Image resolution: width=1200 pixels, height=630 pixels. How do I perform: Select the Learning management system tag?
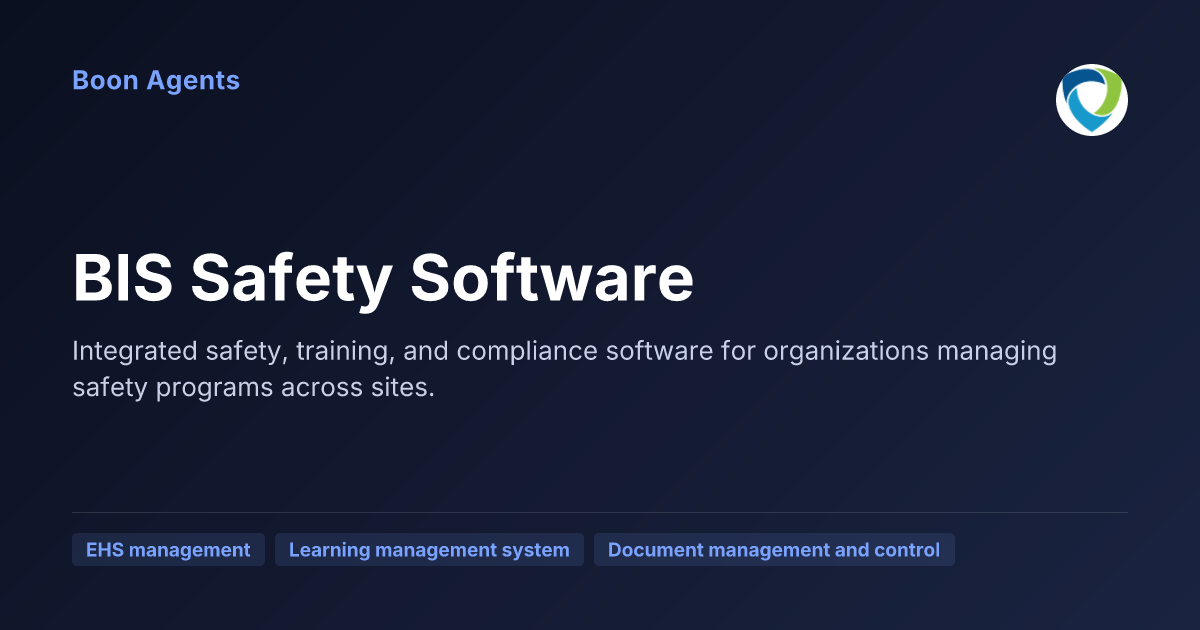tap(429, 550)
